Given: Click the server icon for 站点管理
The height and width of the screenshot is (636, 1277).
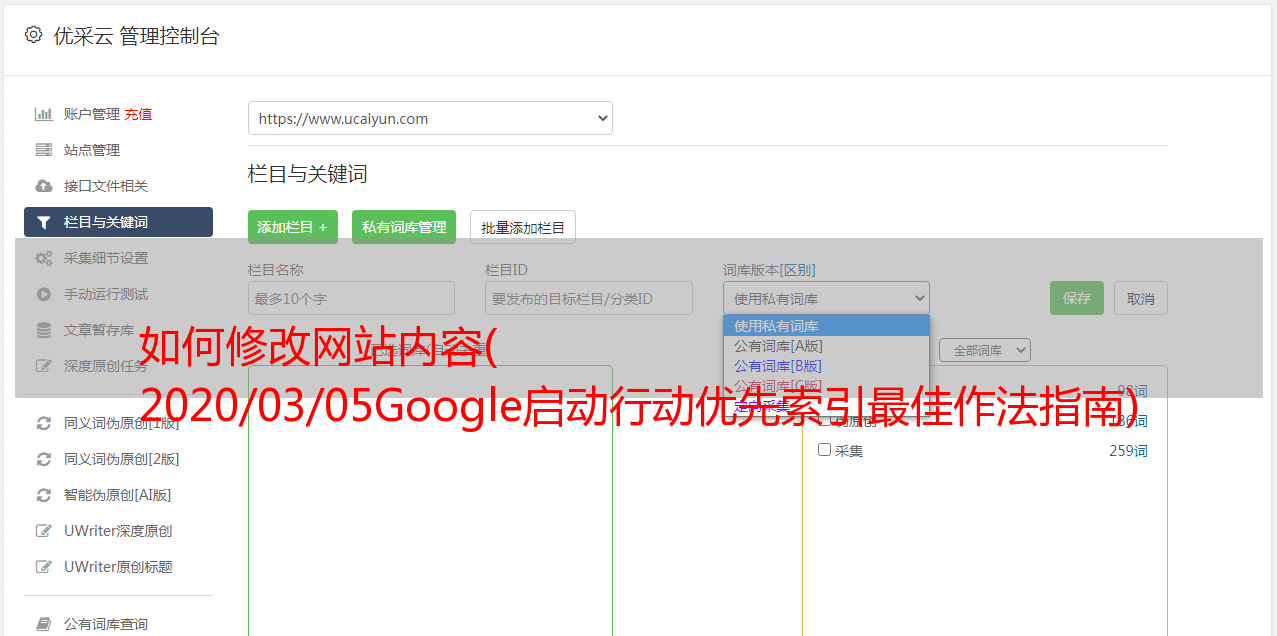Looking at the screenshot, I should (x=43, y=150).
